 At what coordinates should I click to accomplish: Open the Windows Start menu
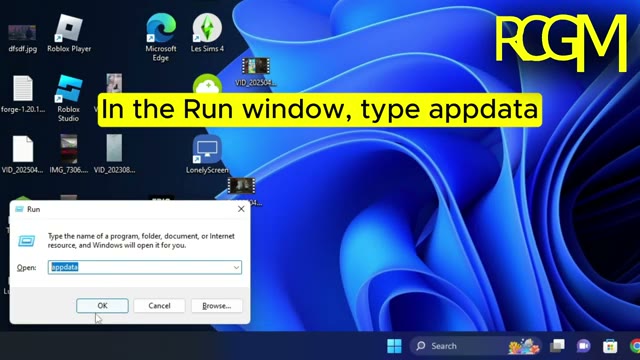(x=394, y=346)
